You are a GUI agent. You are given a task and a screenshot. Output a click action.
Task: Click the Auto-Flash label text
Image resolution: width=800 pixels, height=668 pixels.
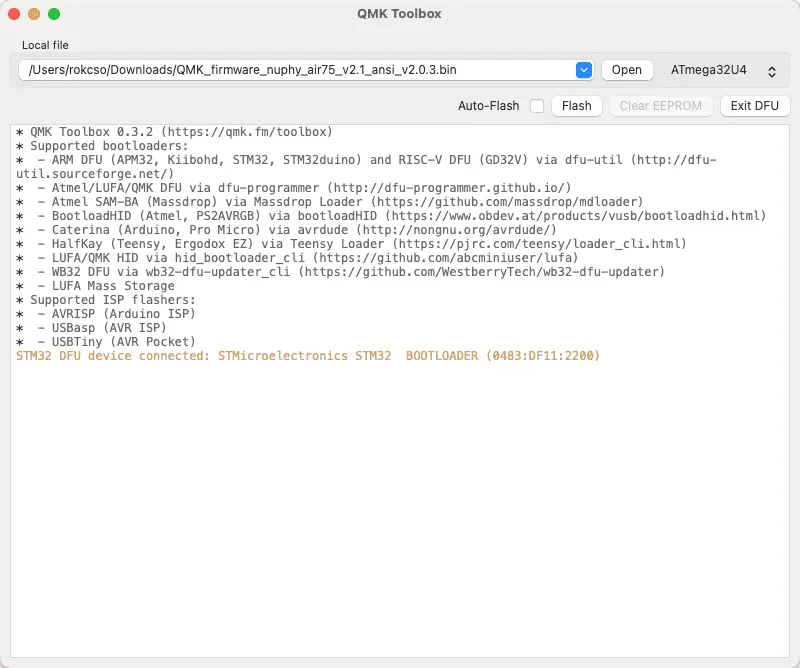(488, 106)
